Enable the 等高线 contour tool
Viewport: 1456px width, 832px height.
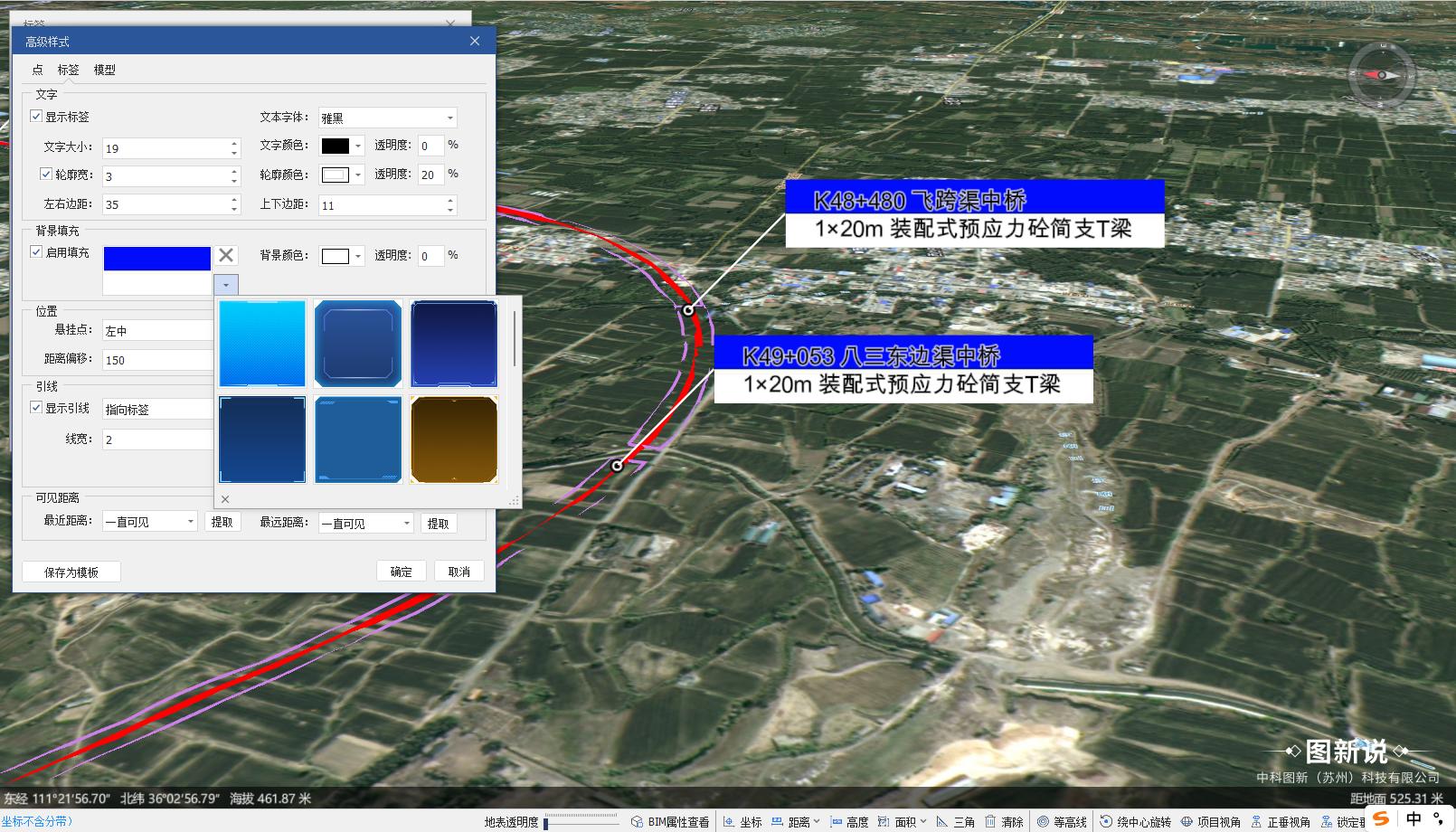coord(1062,822)
